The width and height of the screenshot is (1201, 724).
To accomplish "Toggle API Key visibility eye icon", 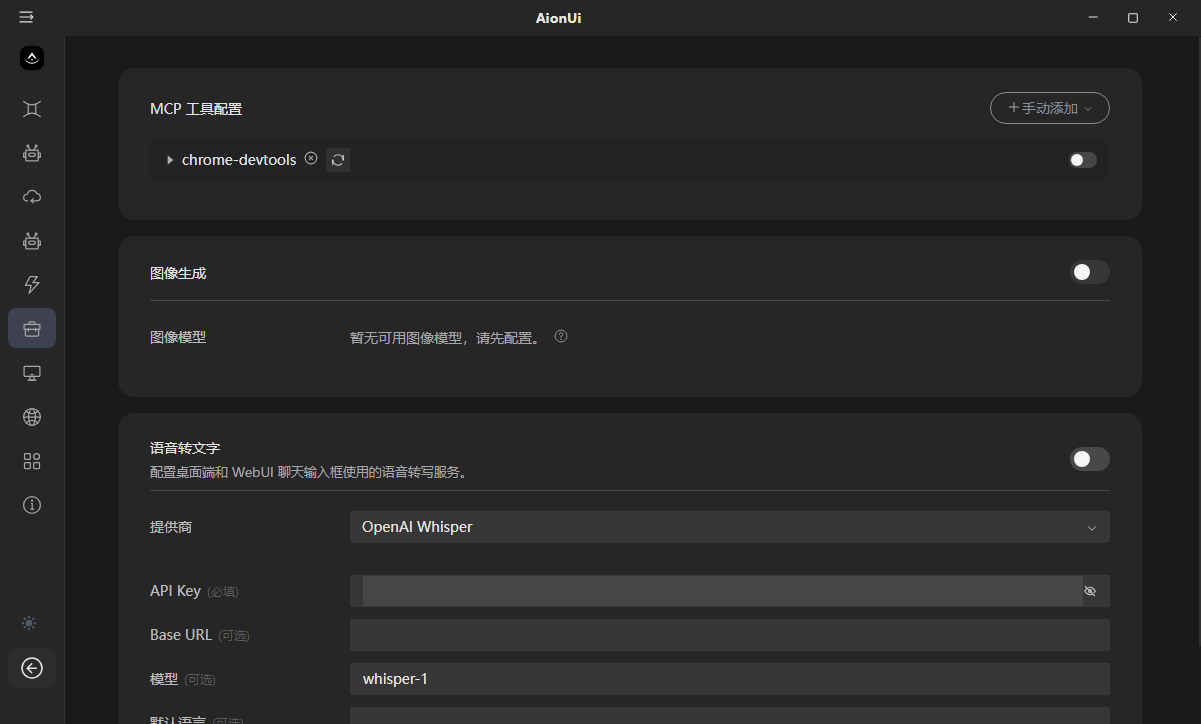I will tap(1090, 591).
